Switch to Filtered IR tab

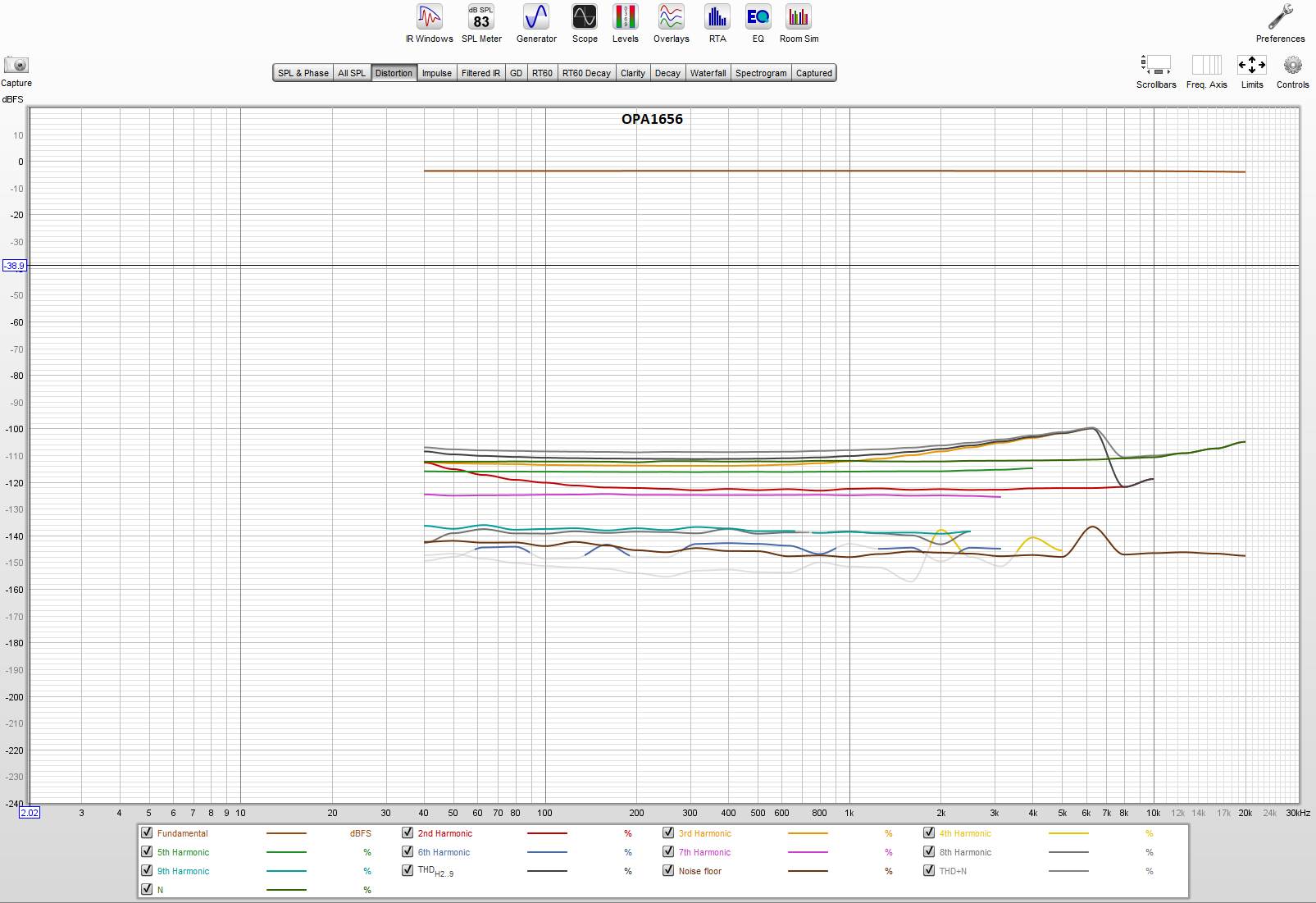(x=480, y=73)
